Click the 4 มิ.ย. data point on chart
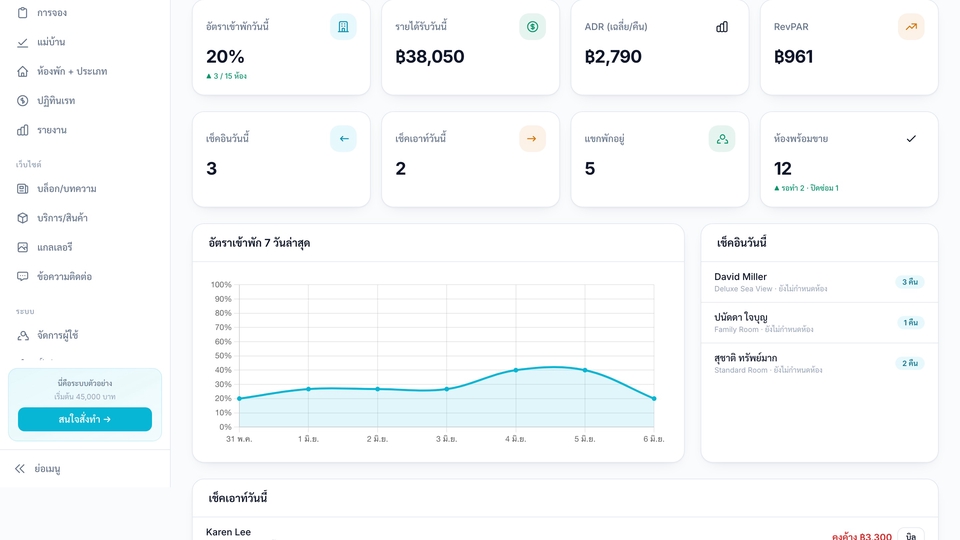This screenshot has width=960, height=540. [516, 370]
